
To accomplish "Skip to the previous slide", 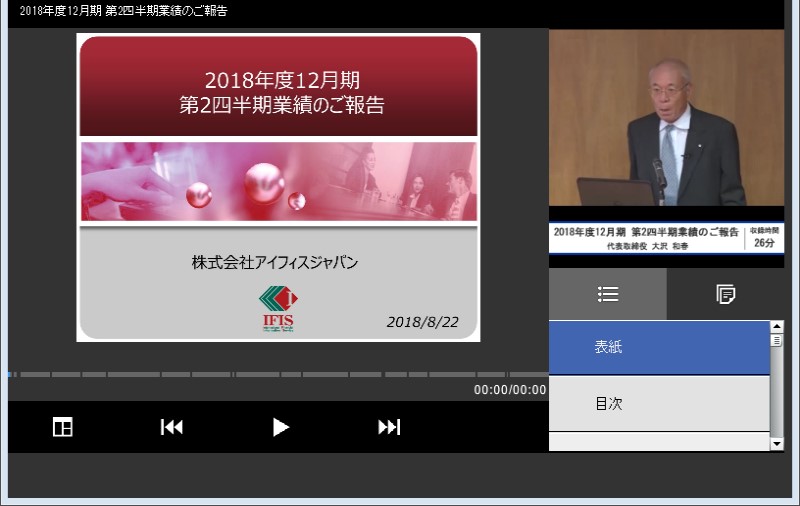I will 171,427.
